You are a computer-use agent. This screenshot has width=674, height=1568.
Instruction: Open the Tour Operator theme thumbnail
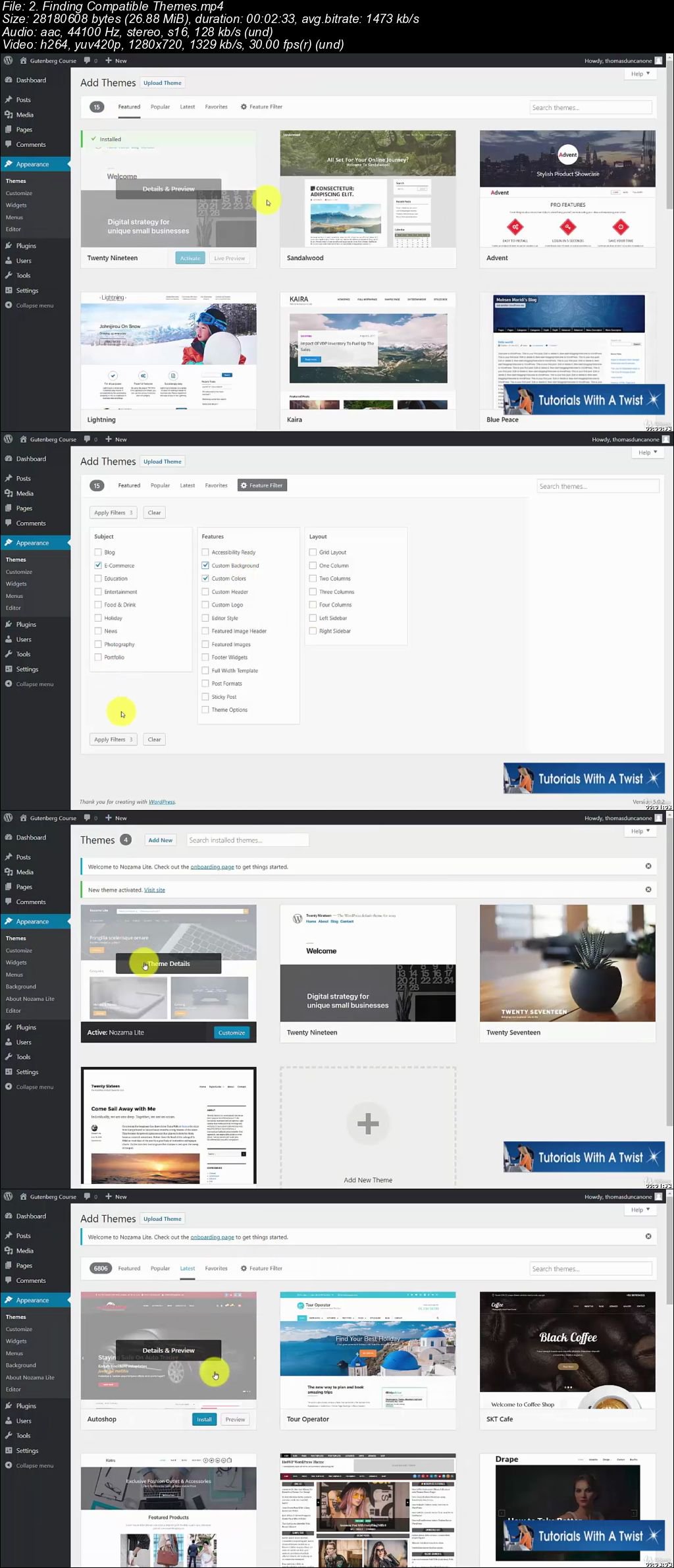[x=368, y=1350]
